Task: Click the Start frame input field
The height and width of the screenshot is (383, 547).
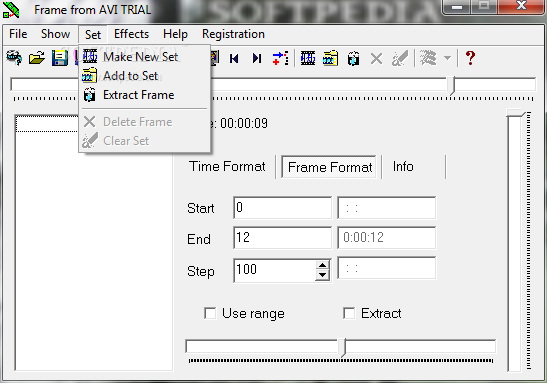Action: pos(283,208)
